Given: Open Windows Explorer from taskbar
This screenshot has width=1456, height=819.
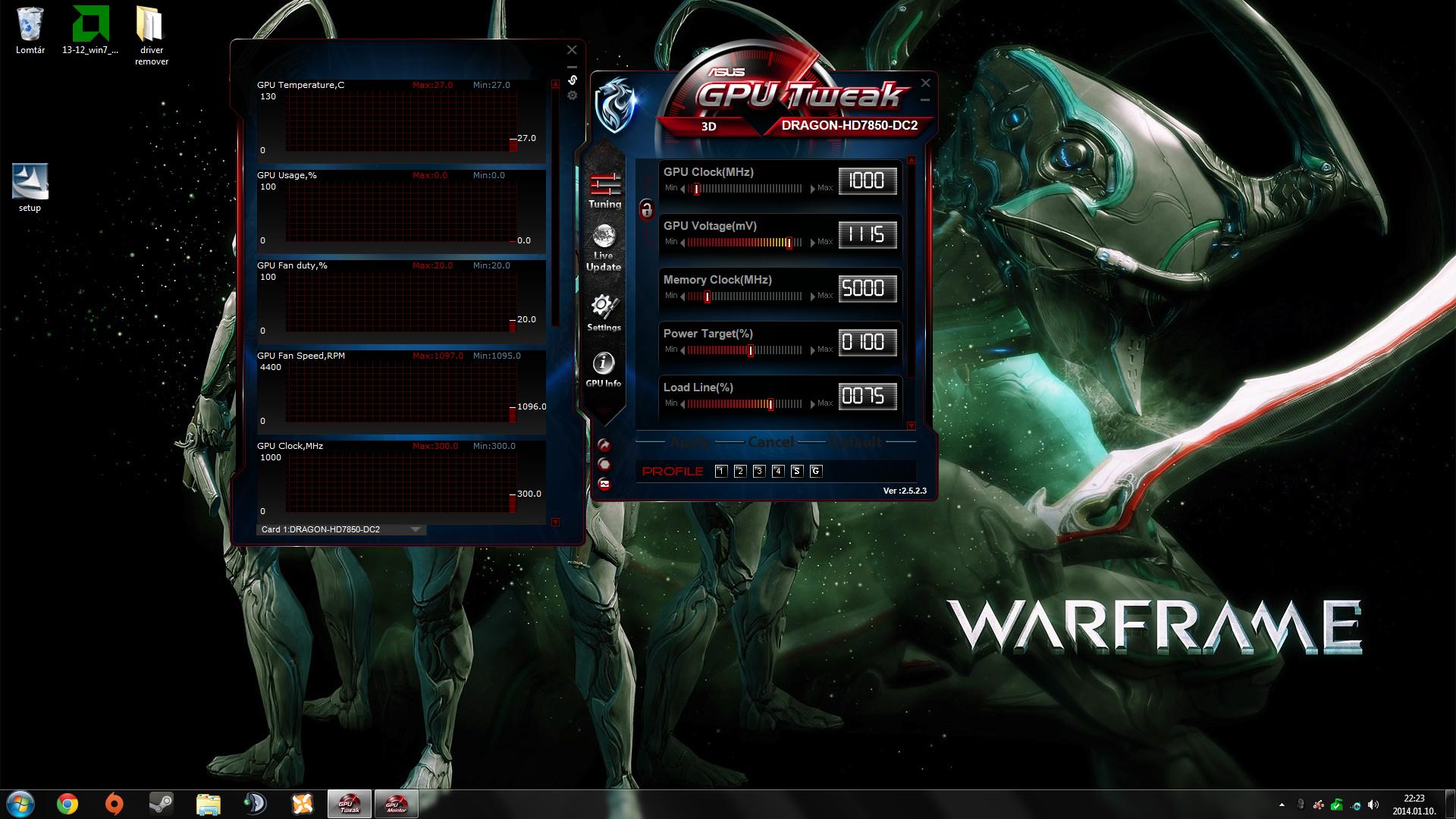Looking at the screenshot, I should click(209, 803).
